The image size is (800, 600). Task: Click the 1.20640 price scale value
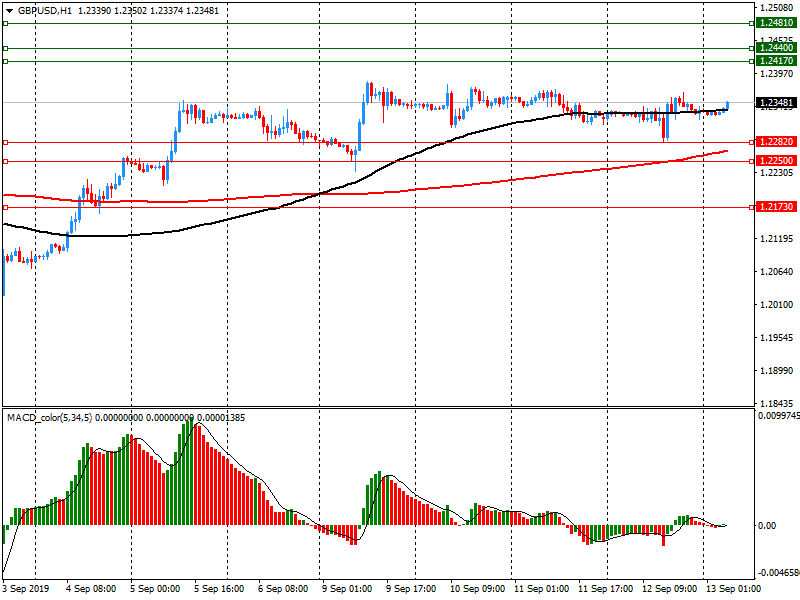777,271
